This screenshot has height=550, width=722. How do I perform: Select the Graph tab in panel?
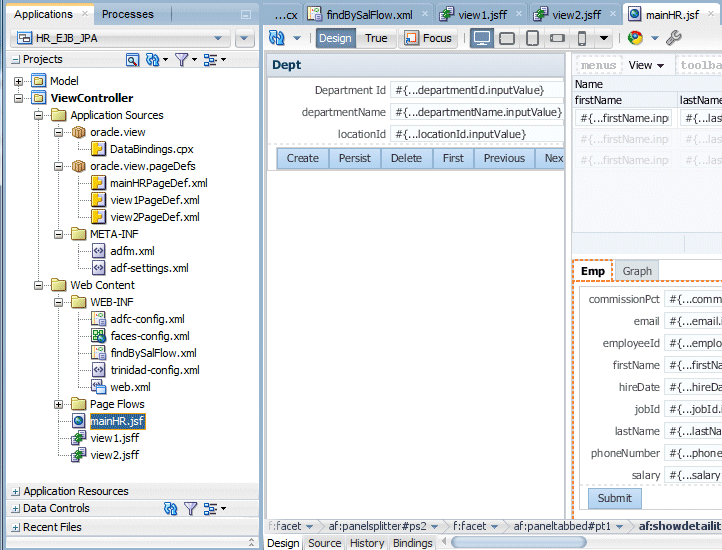(x=637, y=271)
